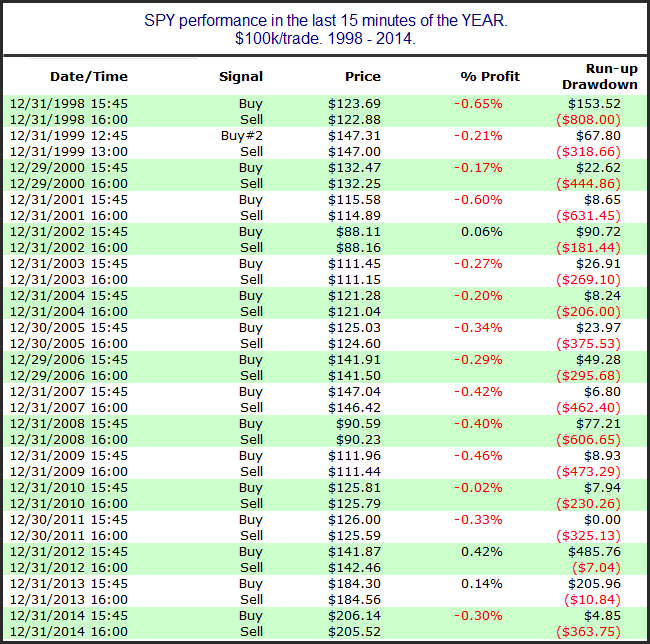This screenshot has width=650, height=644.
Task: Click the $147.31 price cell
Action: pyautogui.click(x=354, y=136)
